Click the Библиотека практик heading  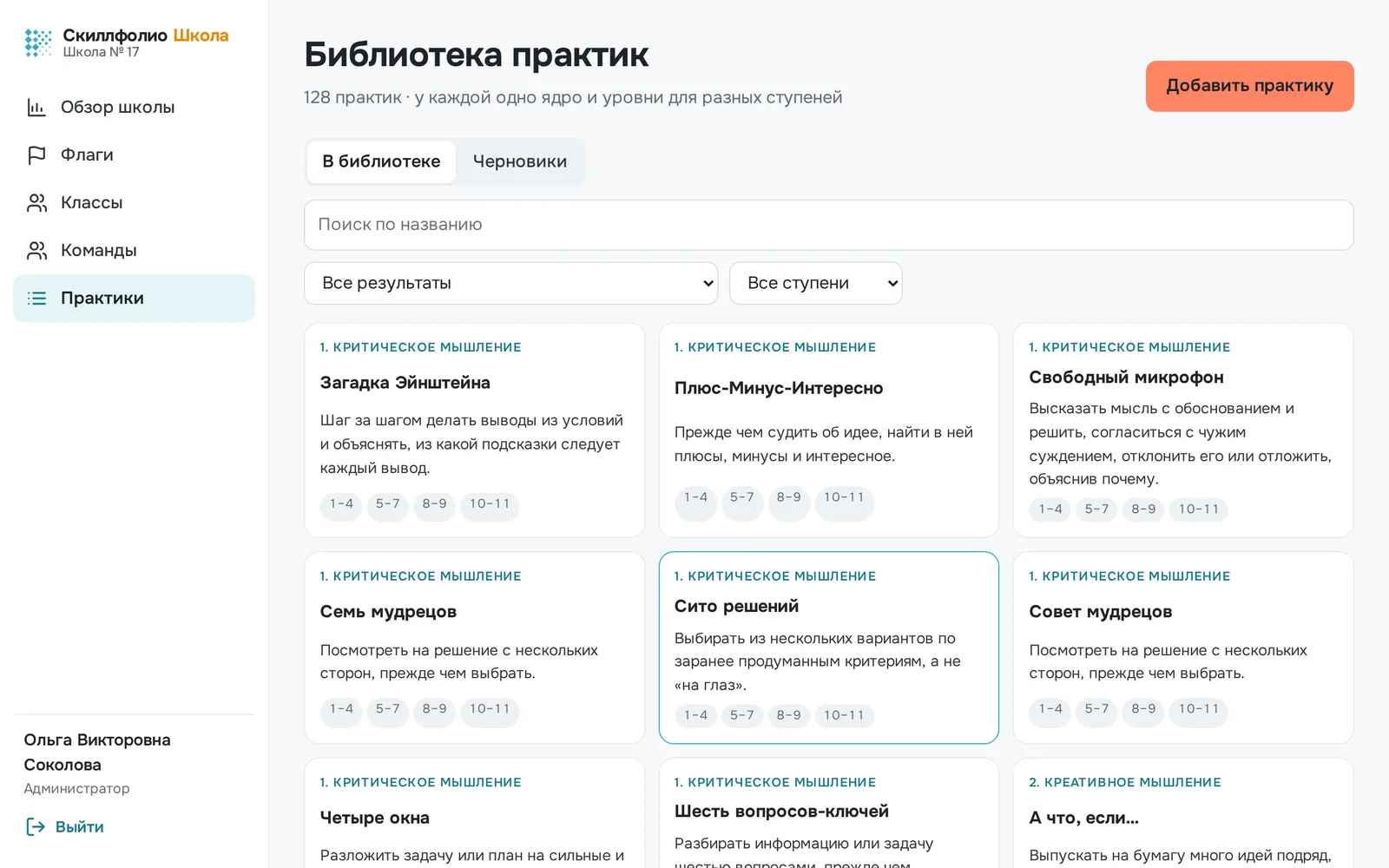476,55
